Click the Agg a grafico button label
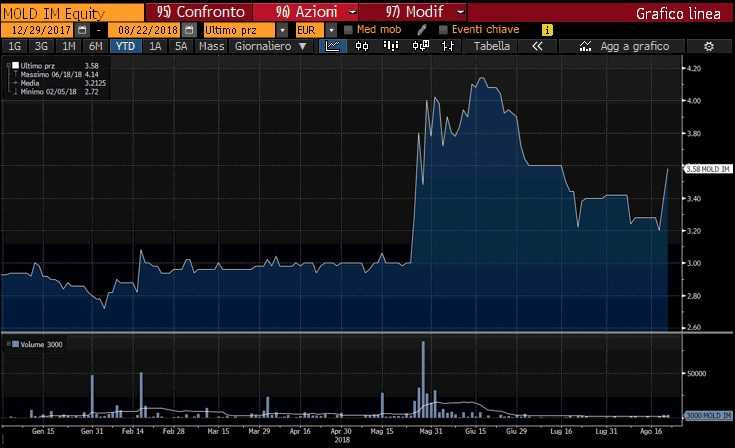 point(635,46)
